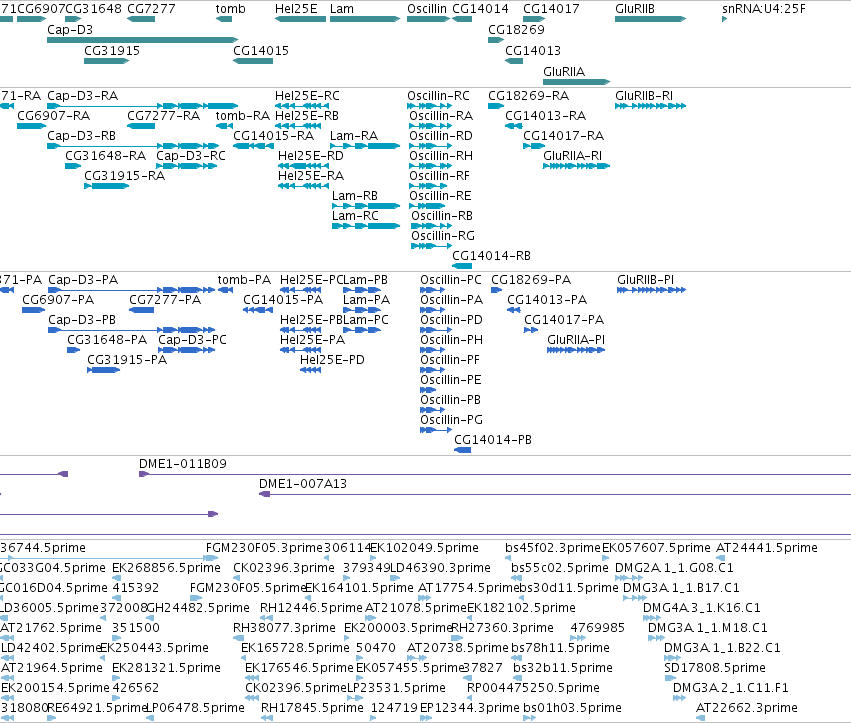851x723 pixels.
Task: Select transcript Lam-RC
Action: [366, 226]
